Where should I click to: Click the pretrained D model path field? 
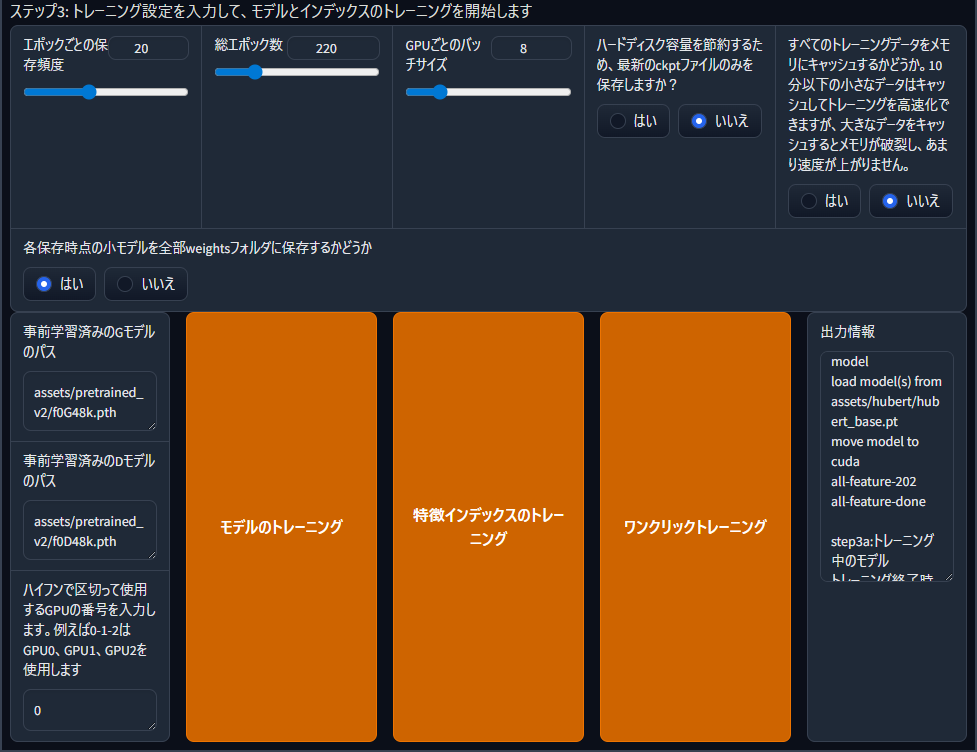point(89,530)
